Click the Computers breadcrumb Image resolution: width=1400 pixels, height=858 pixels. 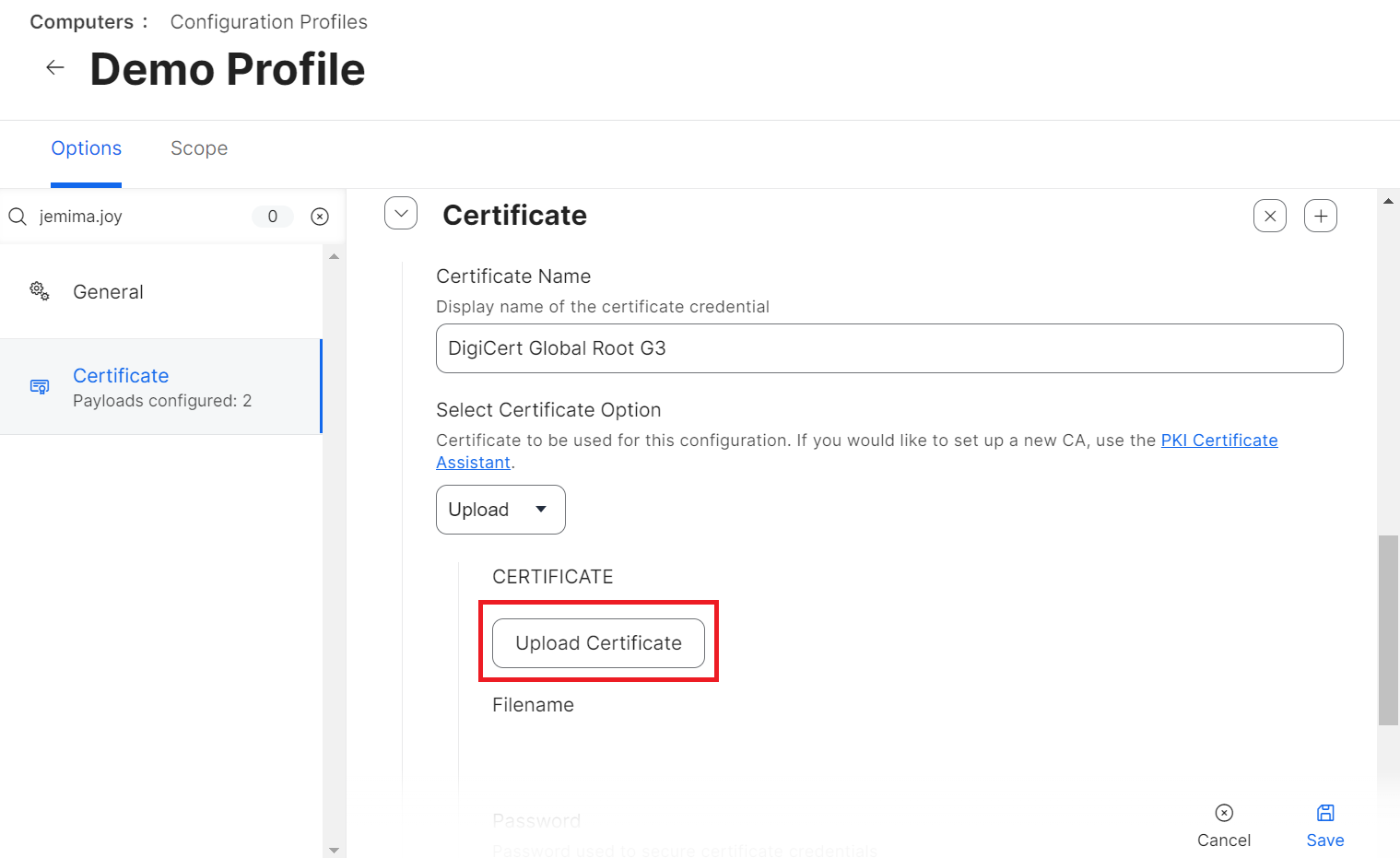82,22
